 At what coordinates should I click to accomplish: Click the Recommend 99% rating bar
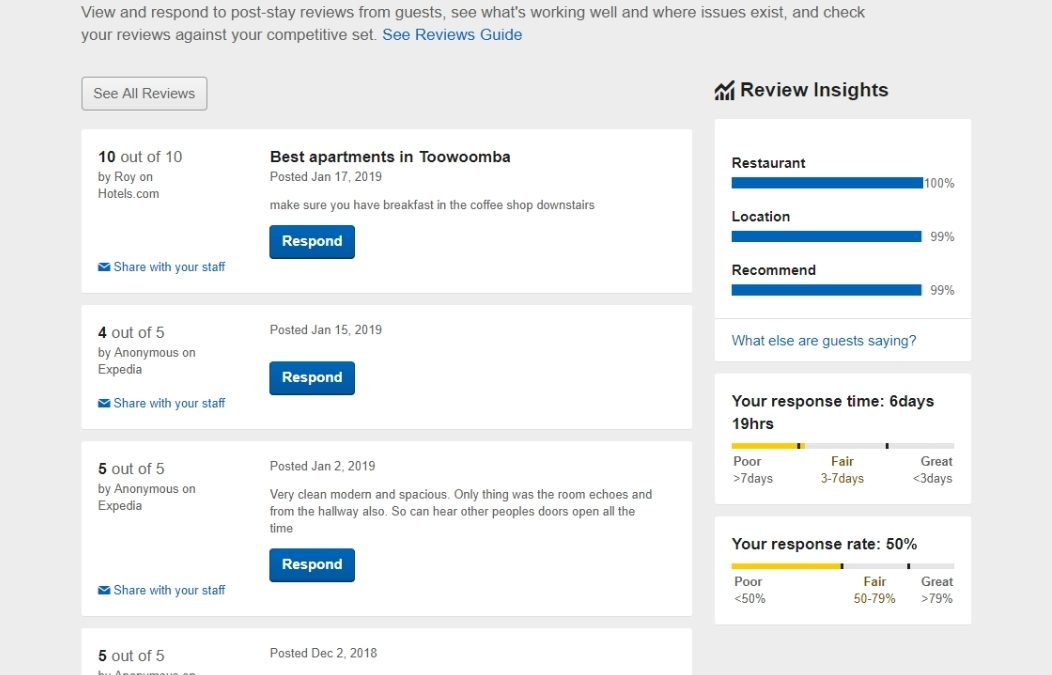coord(826,290)
